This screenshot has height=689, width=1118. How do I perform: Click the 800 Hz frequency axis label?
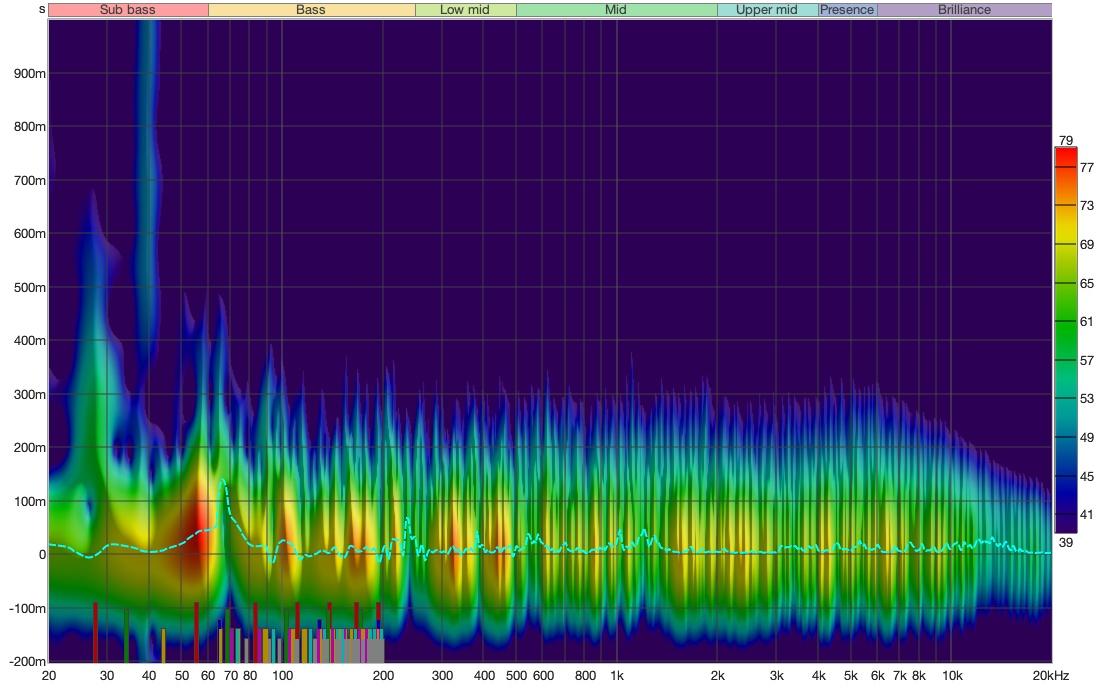(585, 675)
